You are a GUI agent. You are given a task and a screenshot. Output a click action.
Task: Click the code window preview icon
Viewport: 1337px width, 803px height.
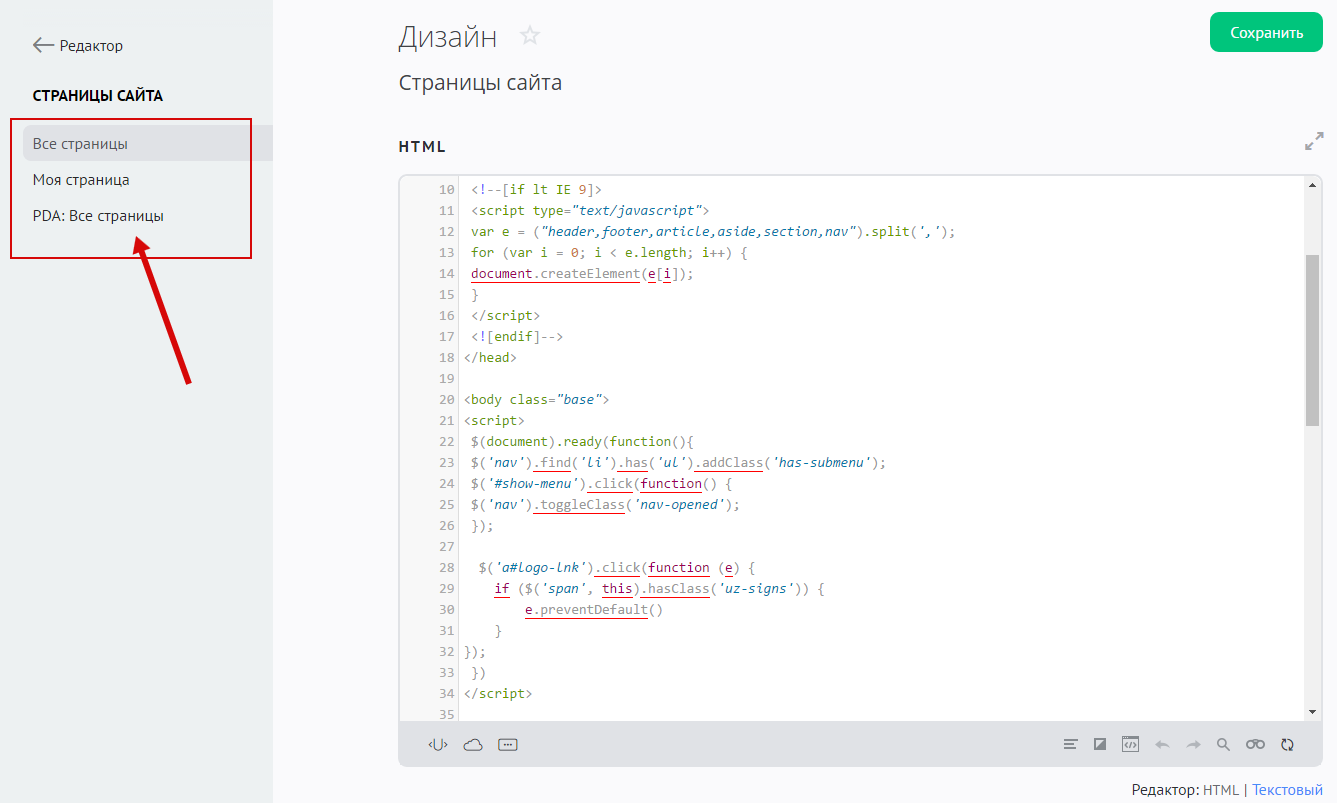(1130, 745)
